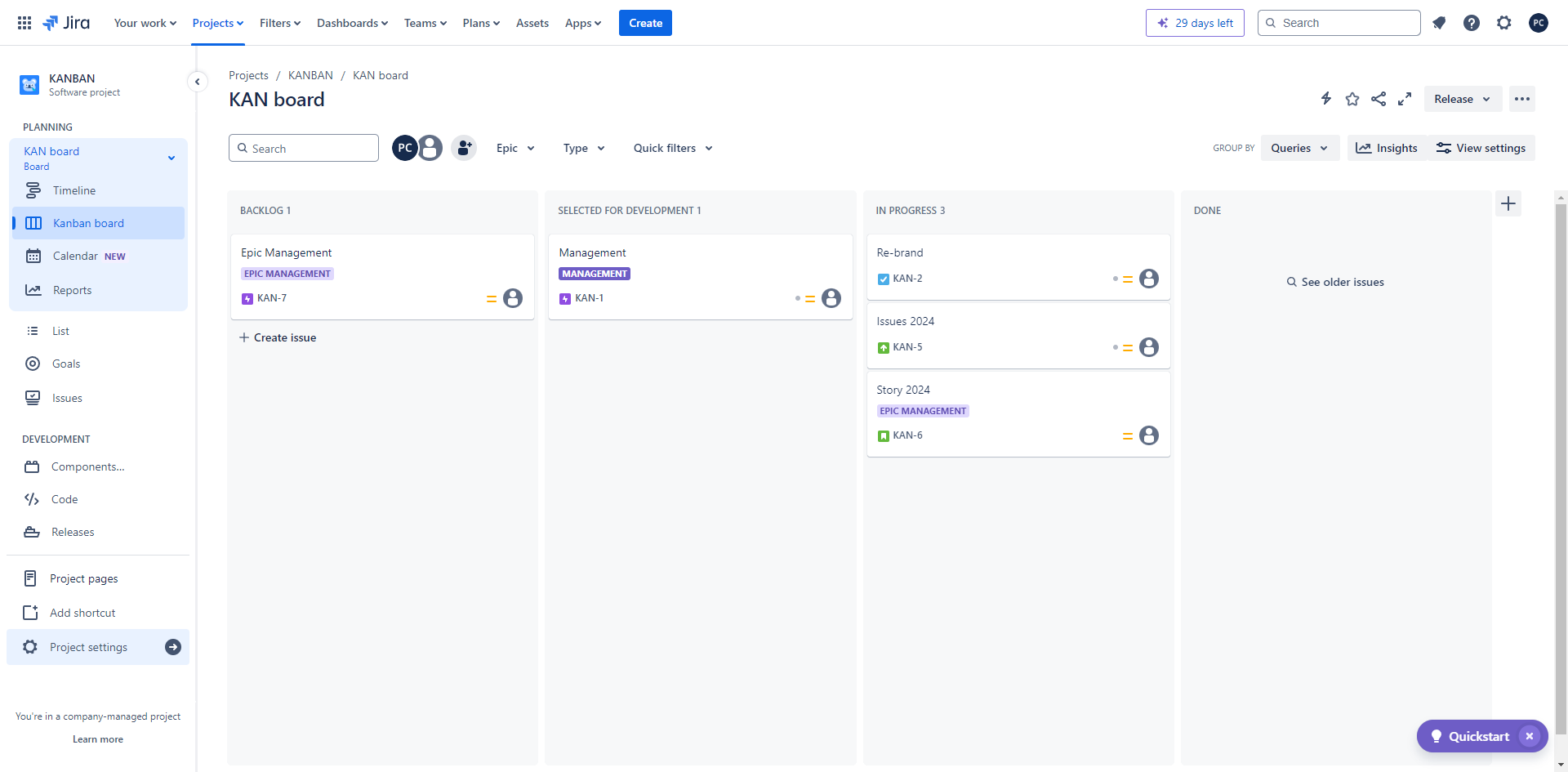Open the Quick filters dropdown
The image size is (1568, 772).
coord(673,148)
